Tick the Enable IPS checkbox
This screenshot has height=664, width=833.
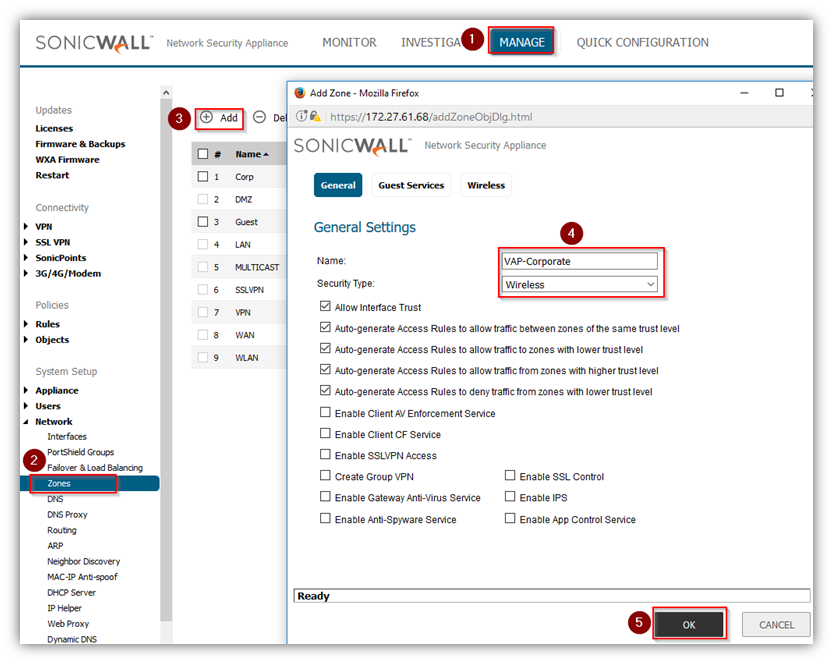pos(510,497)
